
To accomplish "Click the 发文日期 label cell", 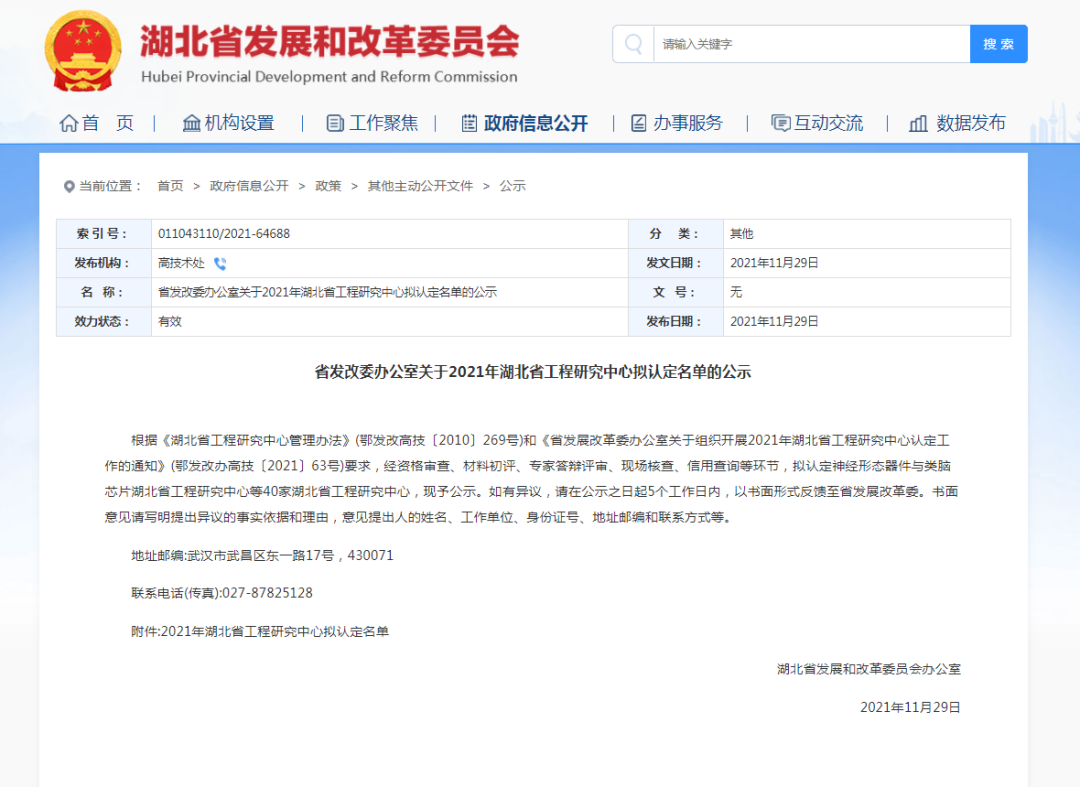I will [x=676, y=263].
